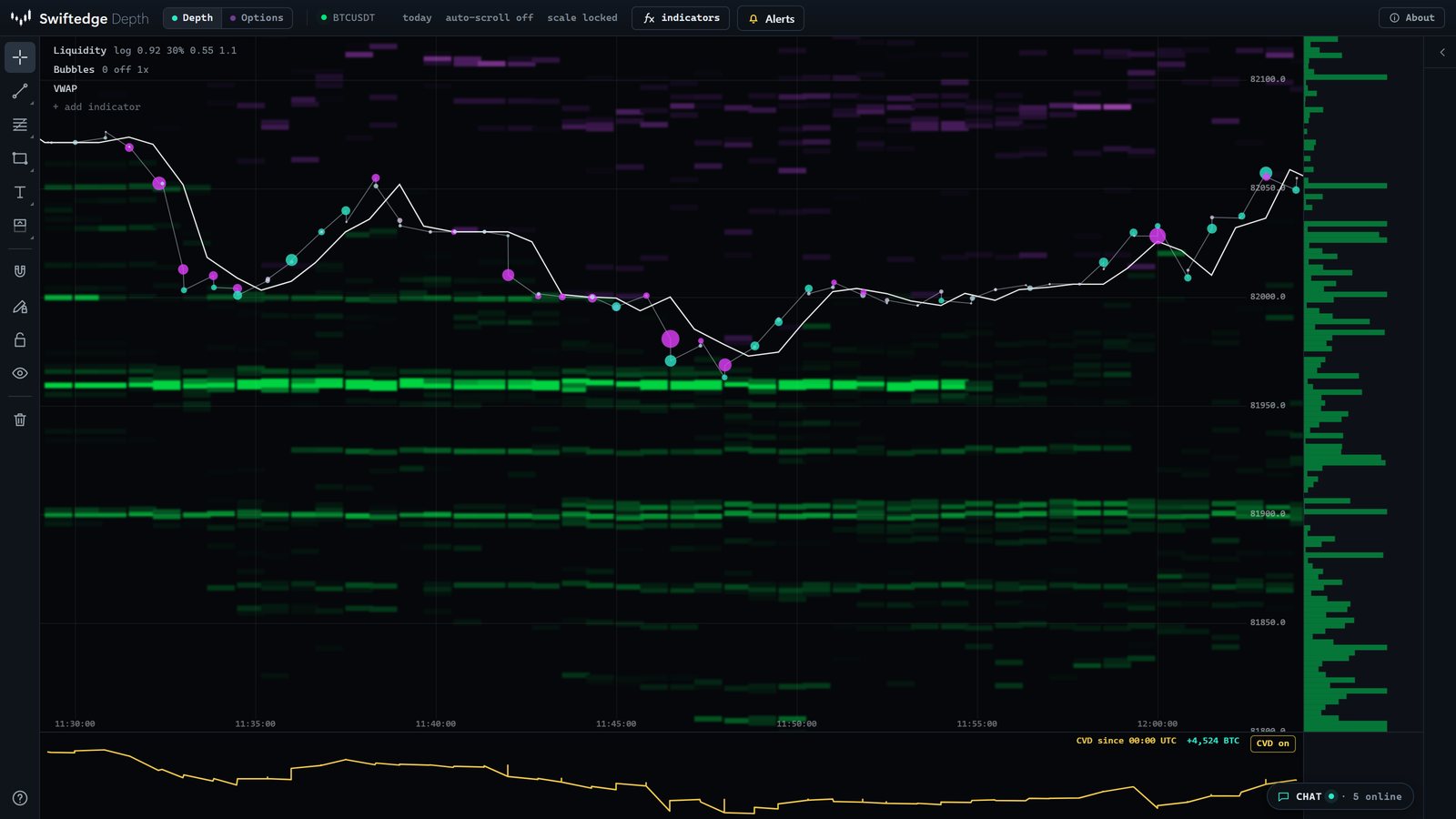Toggle stay-in-drawing-mode pencil lock

pos(20,307)
